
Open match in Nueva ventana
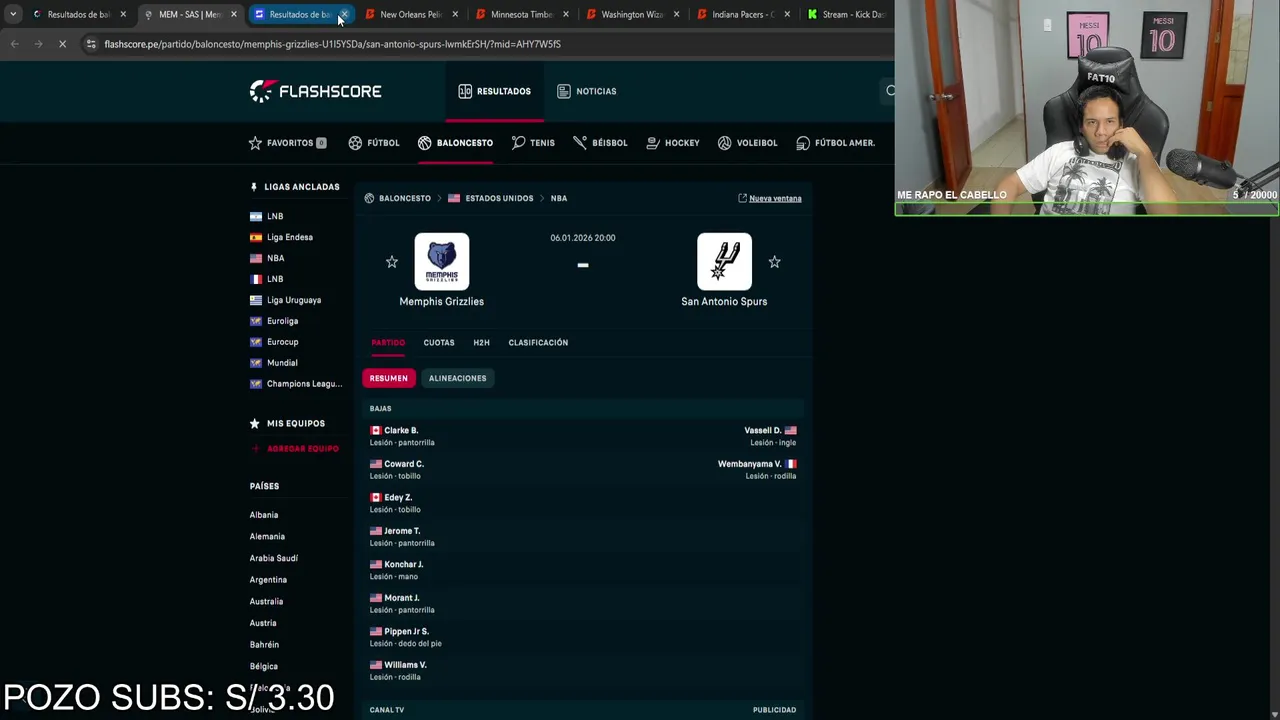770,198
